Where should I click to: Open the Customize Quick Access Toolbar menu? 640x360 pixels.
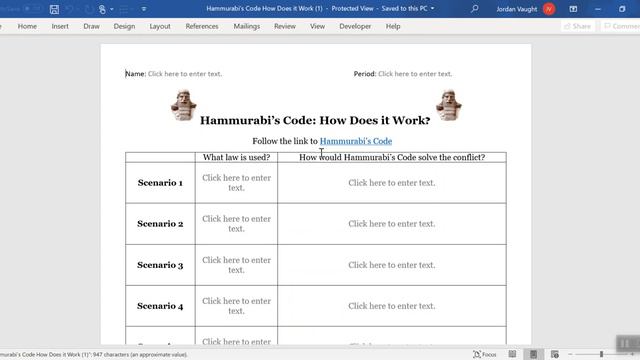pos(144,9)
